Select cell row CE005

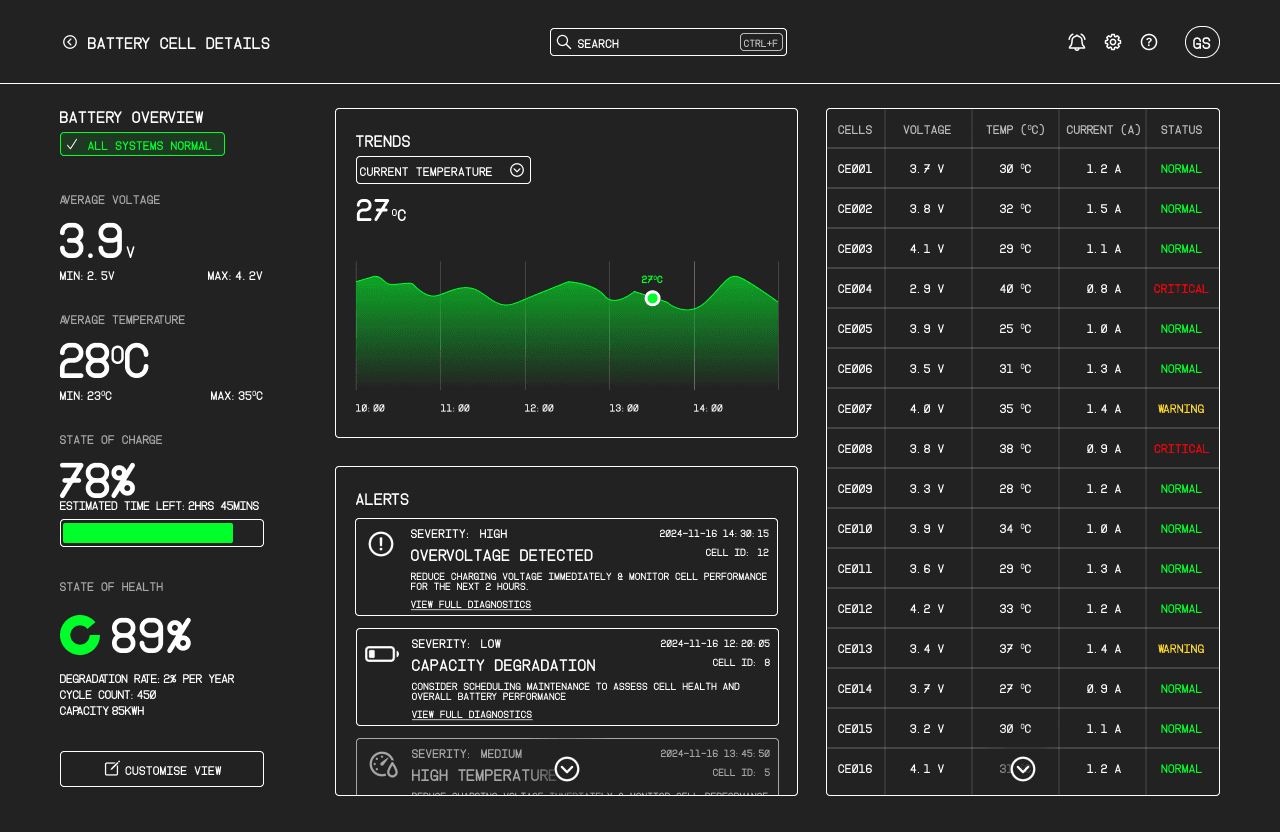(1023, 329)
